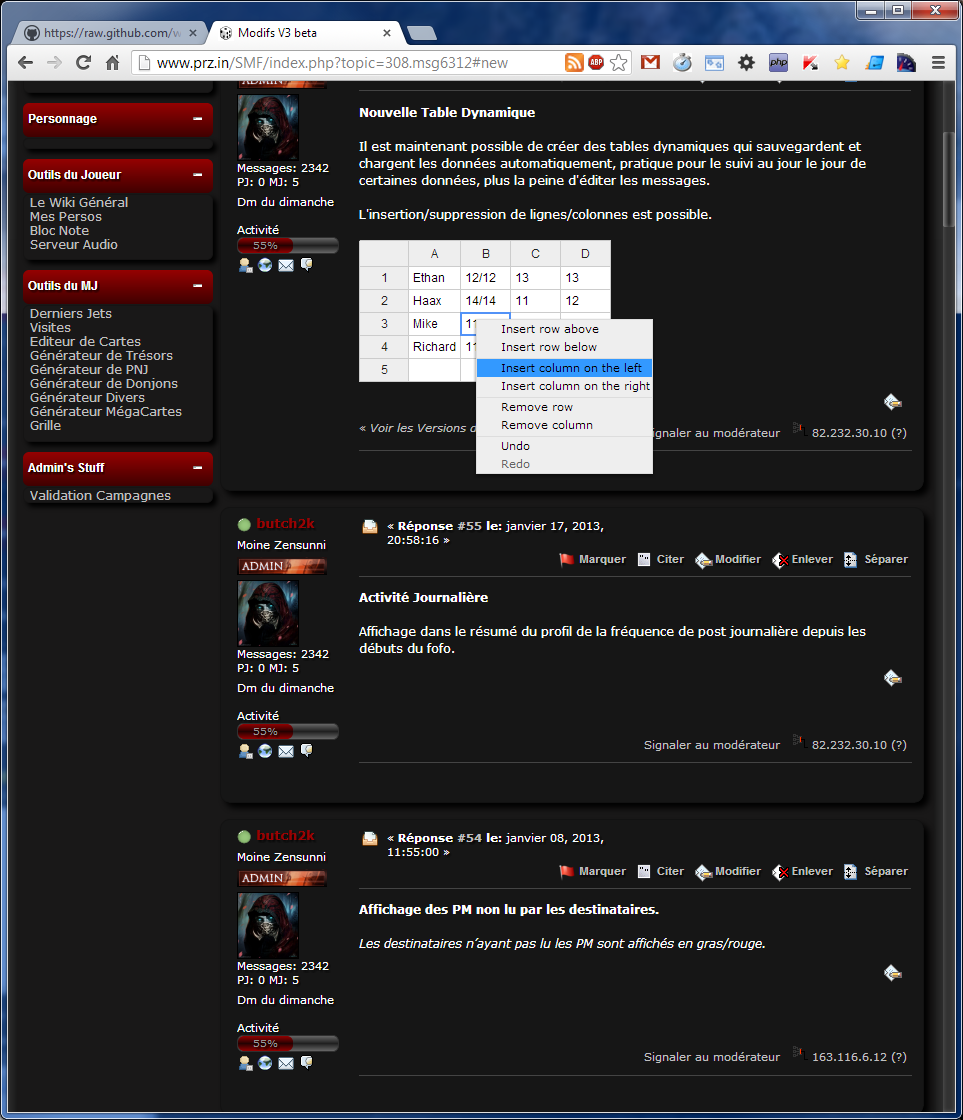
Task: Reload the page using the refresh icon
Action: coord(84,63)
